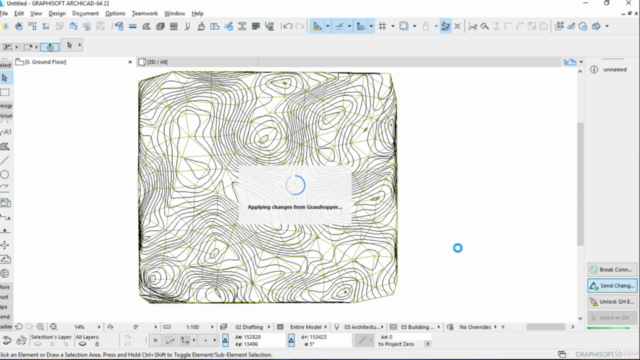Select the Line tool in toolbox
Viewport: 640px width, 360px height.
[5, 160]
